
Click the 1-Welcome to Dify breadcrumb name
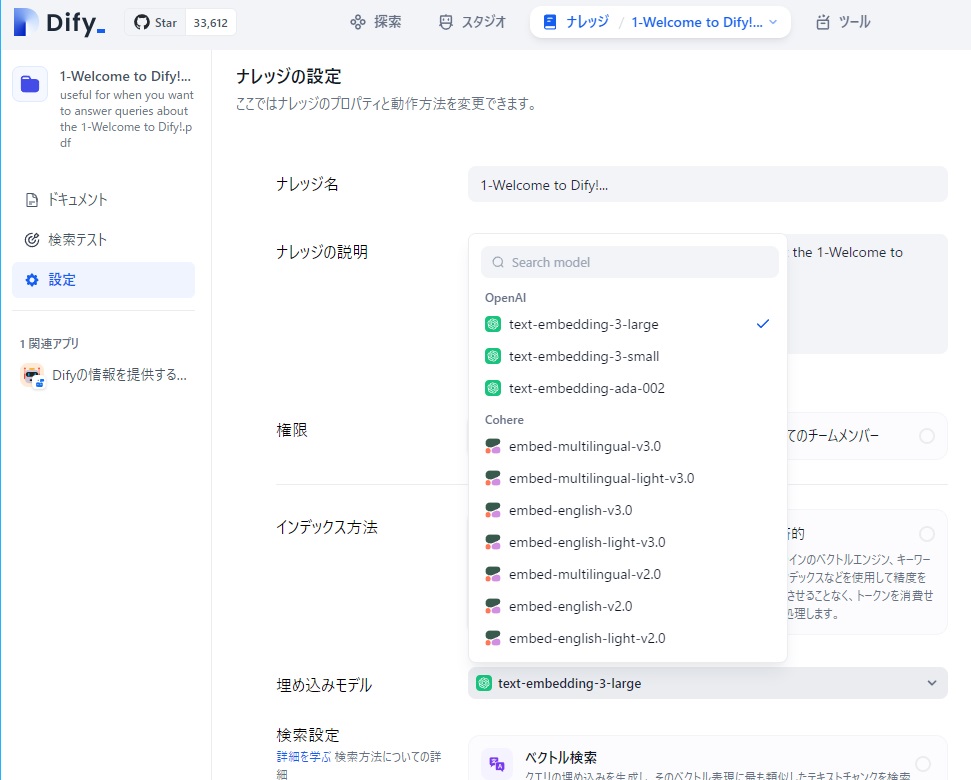click(x=697, y=22)
